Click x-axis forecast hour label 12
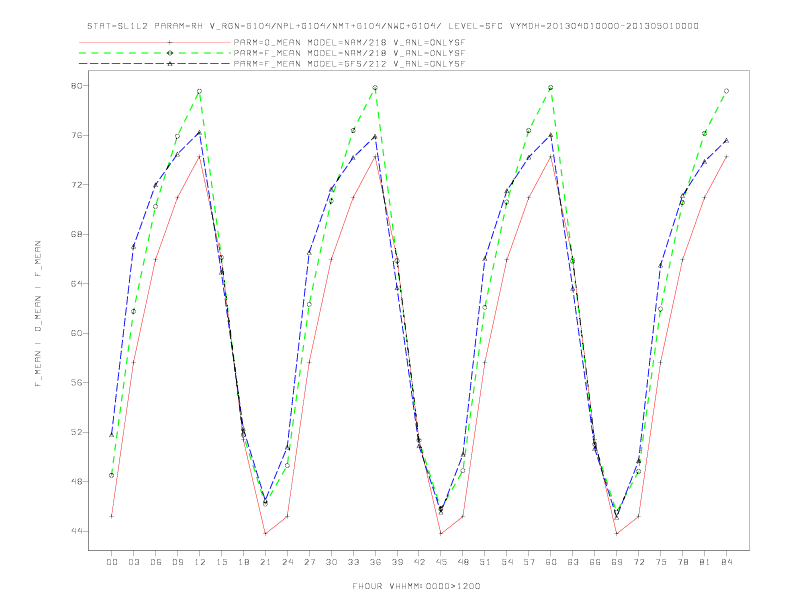This screenshot has height=612, width=792. point(200,562)
